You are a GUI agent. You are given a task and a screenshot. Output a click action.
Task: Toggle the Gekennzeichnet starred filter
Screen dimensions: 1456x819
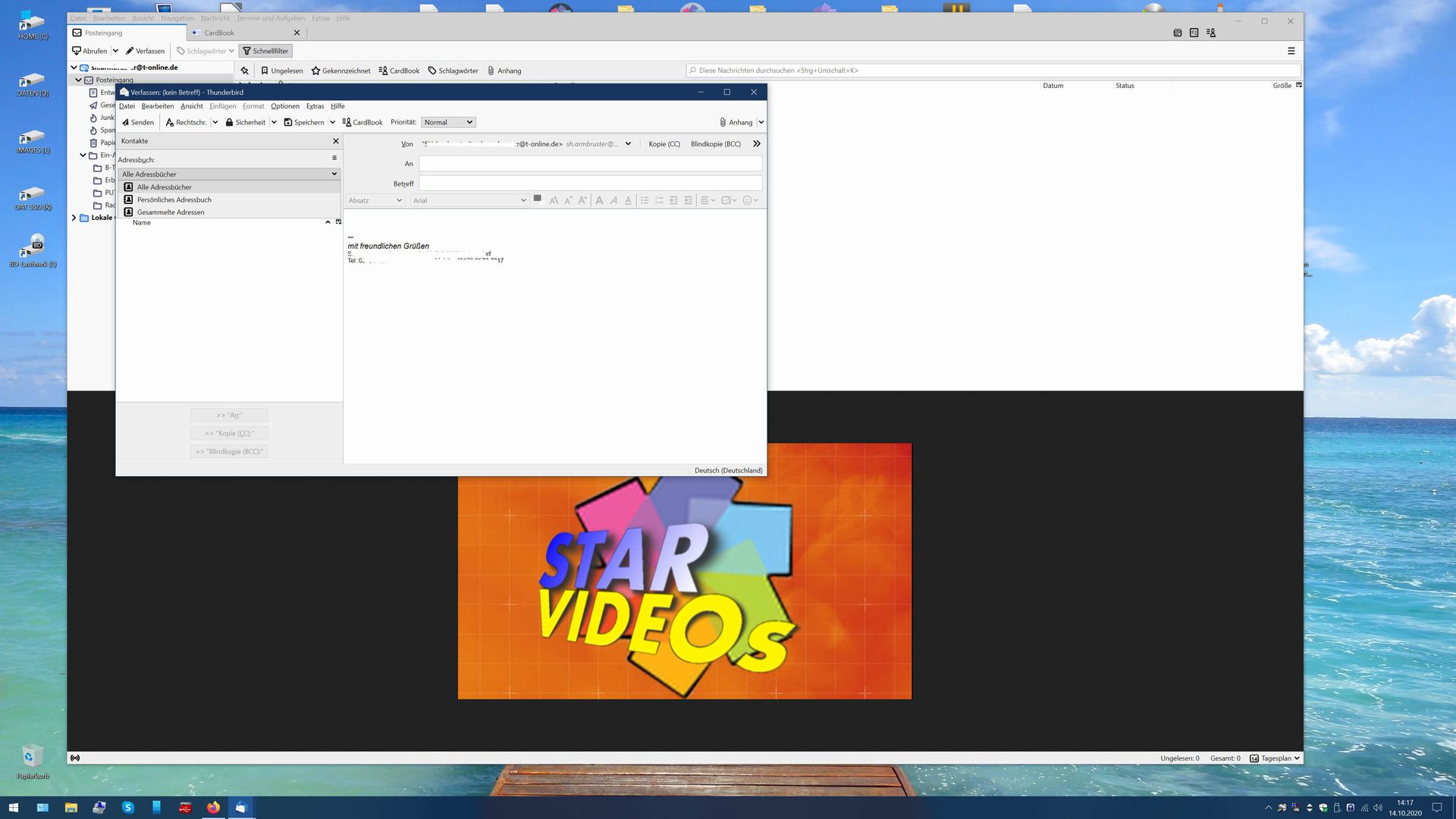click(340, 71)
